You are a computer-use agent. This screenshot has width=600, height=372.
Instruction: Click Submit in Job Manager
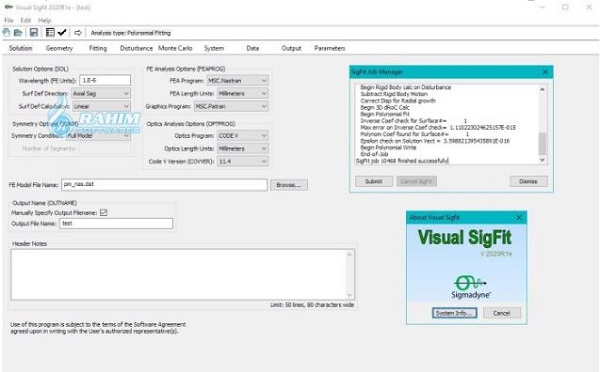(x=374, y=181)
